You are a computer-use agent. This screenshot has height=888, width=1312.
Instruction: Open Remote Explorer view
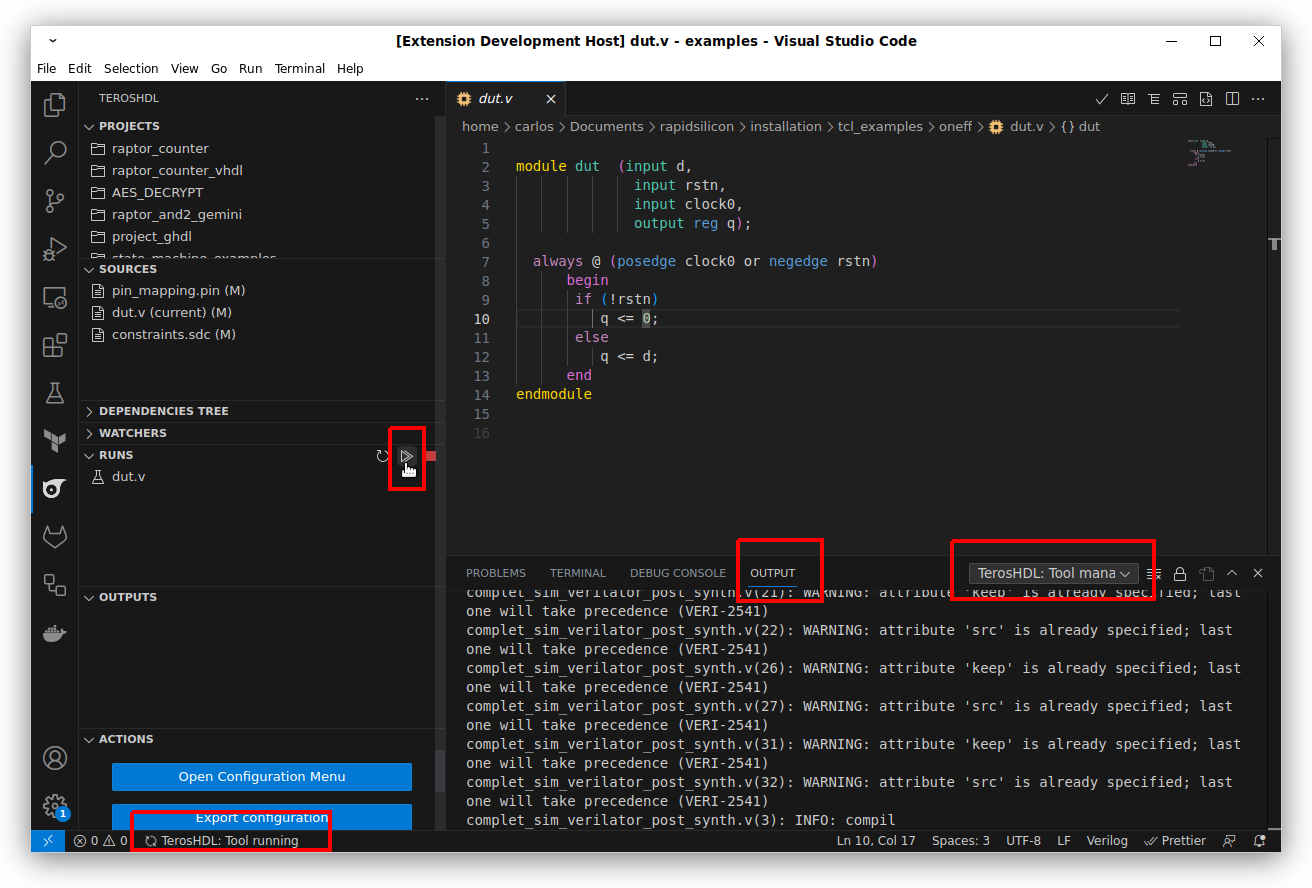(55, 298)
